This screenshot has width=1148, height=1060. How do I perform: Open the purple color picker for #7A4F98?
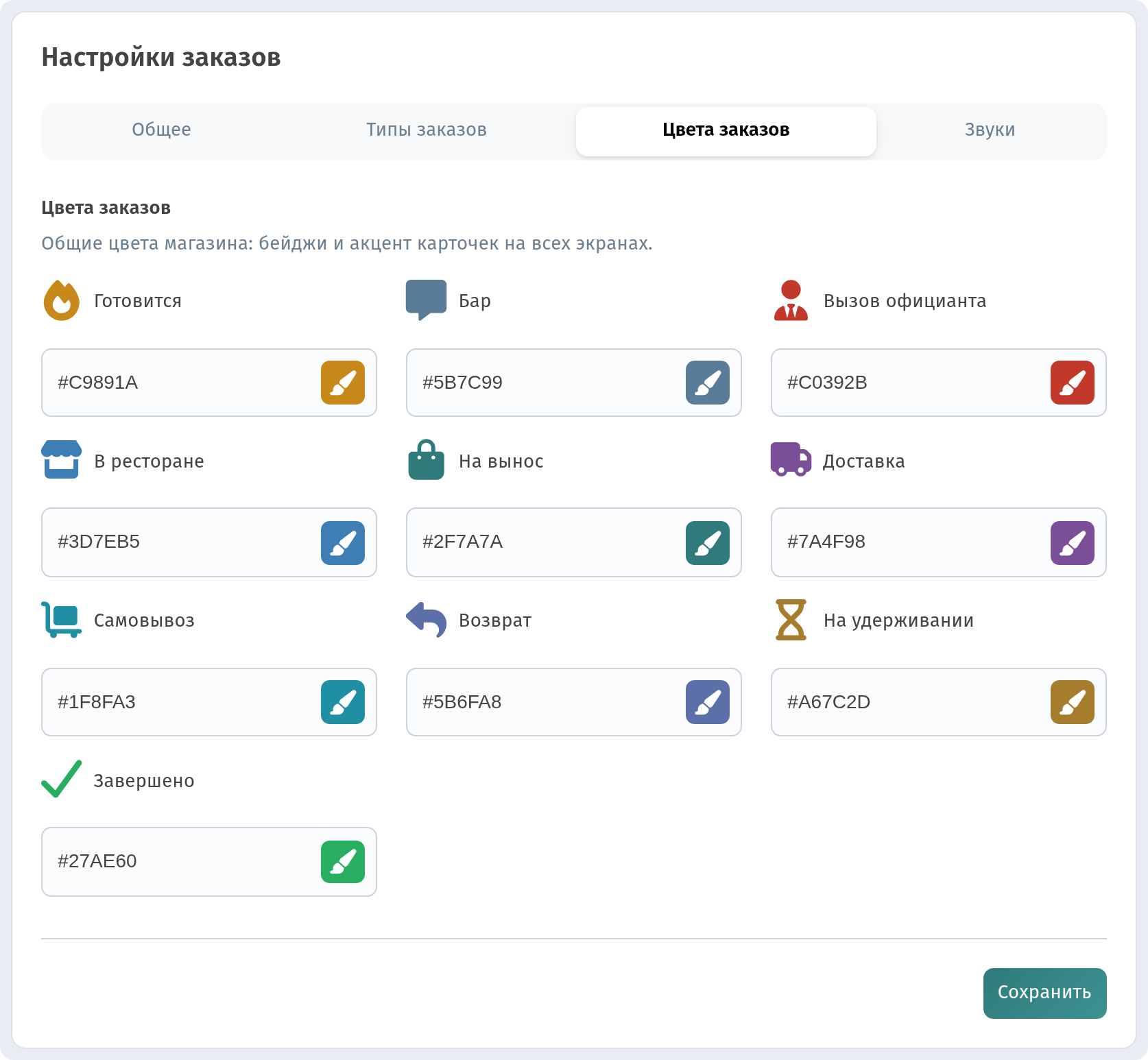1073,543
